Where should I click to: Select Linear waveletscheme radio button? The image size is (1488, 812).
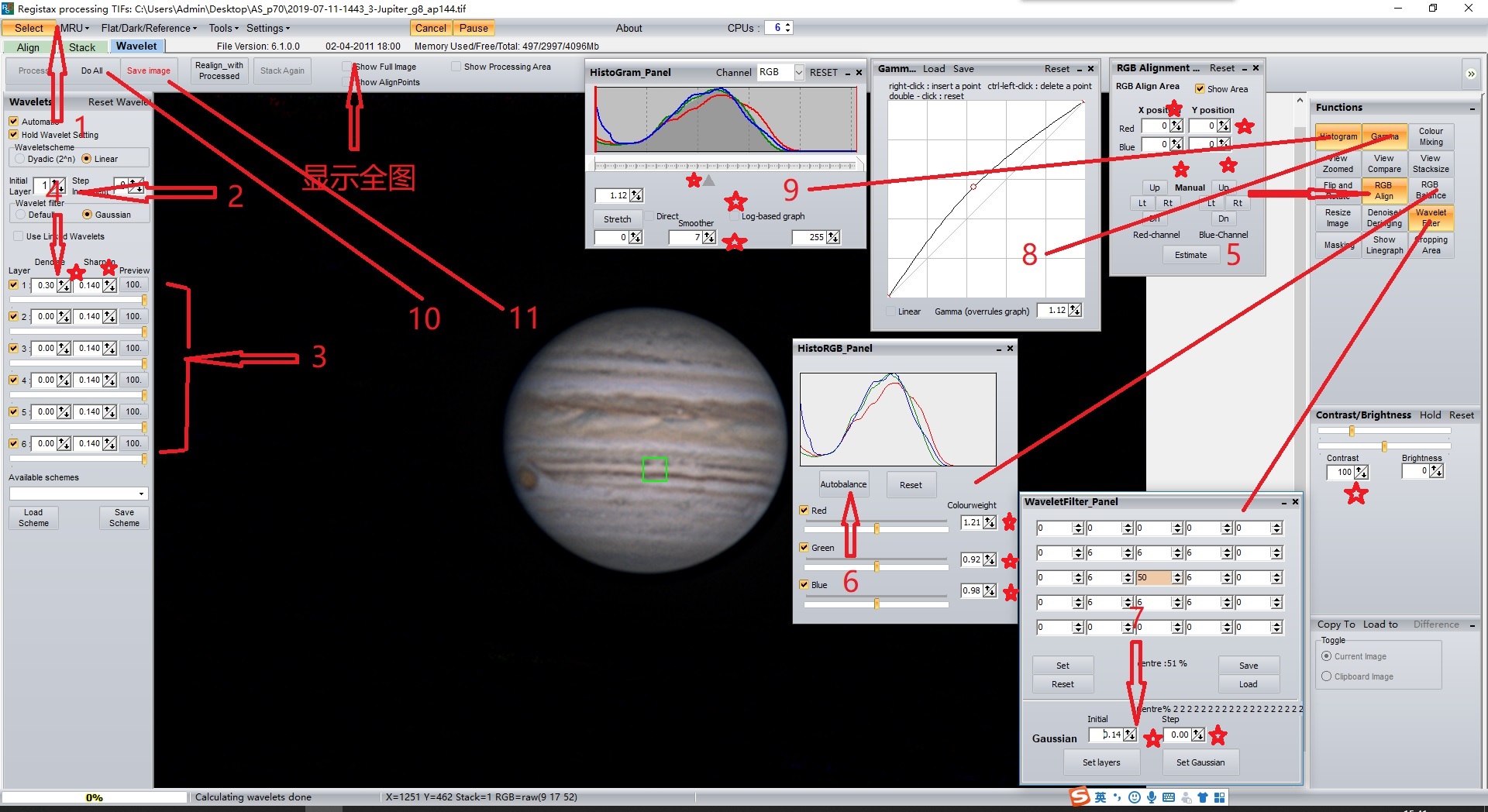pyautogui.click(x=86, y=159)
